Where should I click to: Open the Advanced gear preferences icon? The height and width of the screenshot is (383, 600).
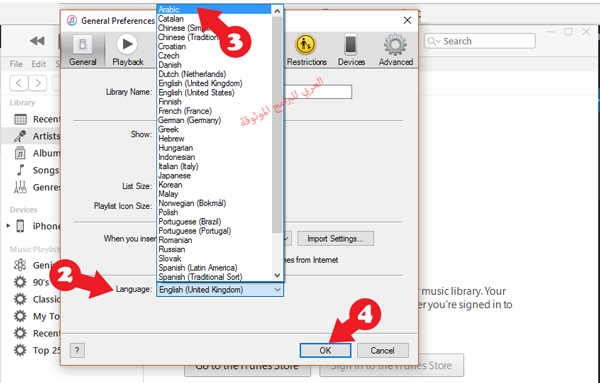tap(396, 50)
